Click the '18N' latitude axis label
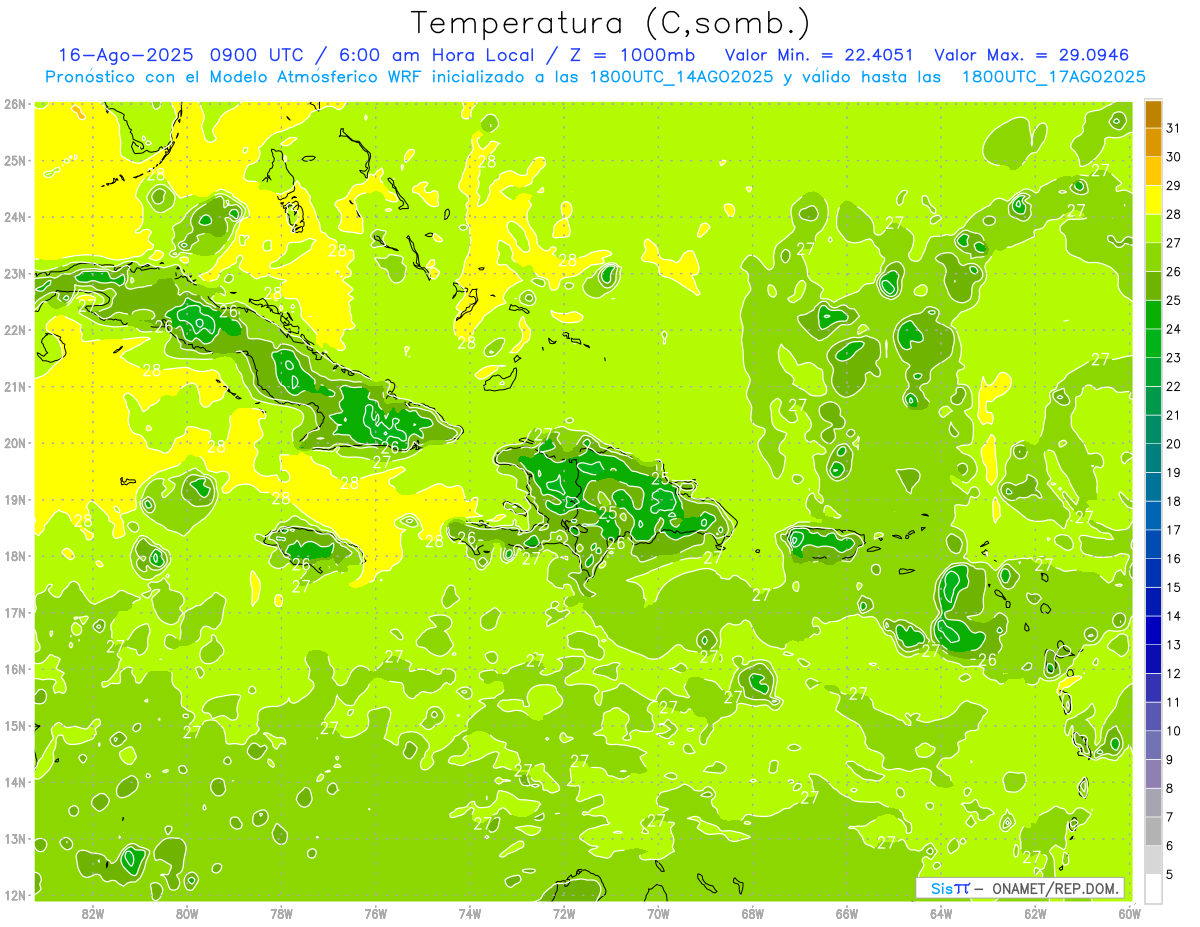This screenshot has height=927, width=1200. (14, 556)
